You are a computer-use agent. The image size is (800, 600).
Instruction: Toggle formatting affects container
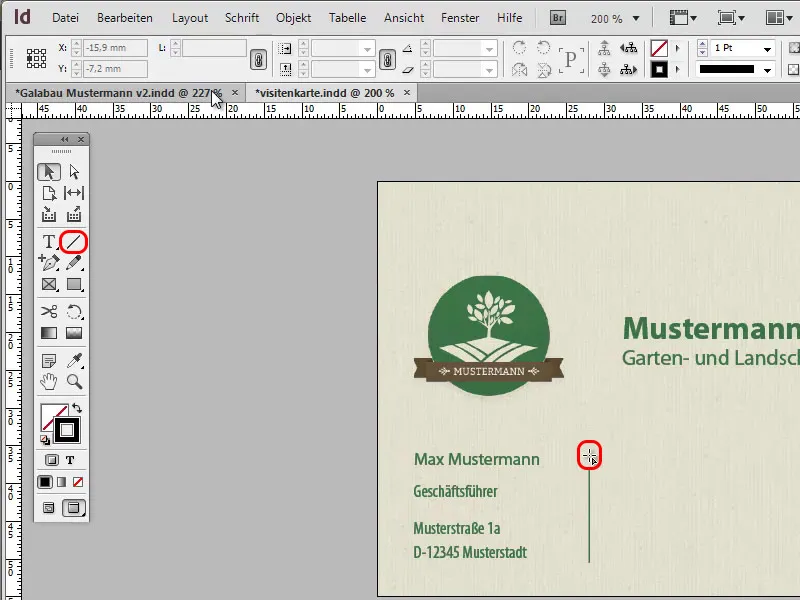(51, 460)
